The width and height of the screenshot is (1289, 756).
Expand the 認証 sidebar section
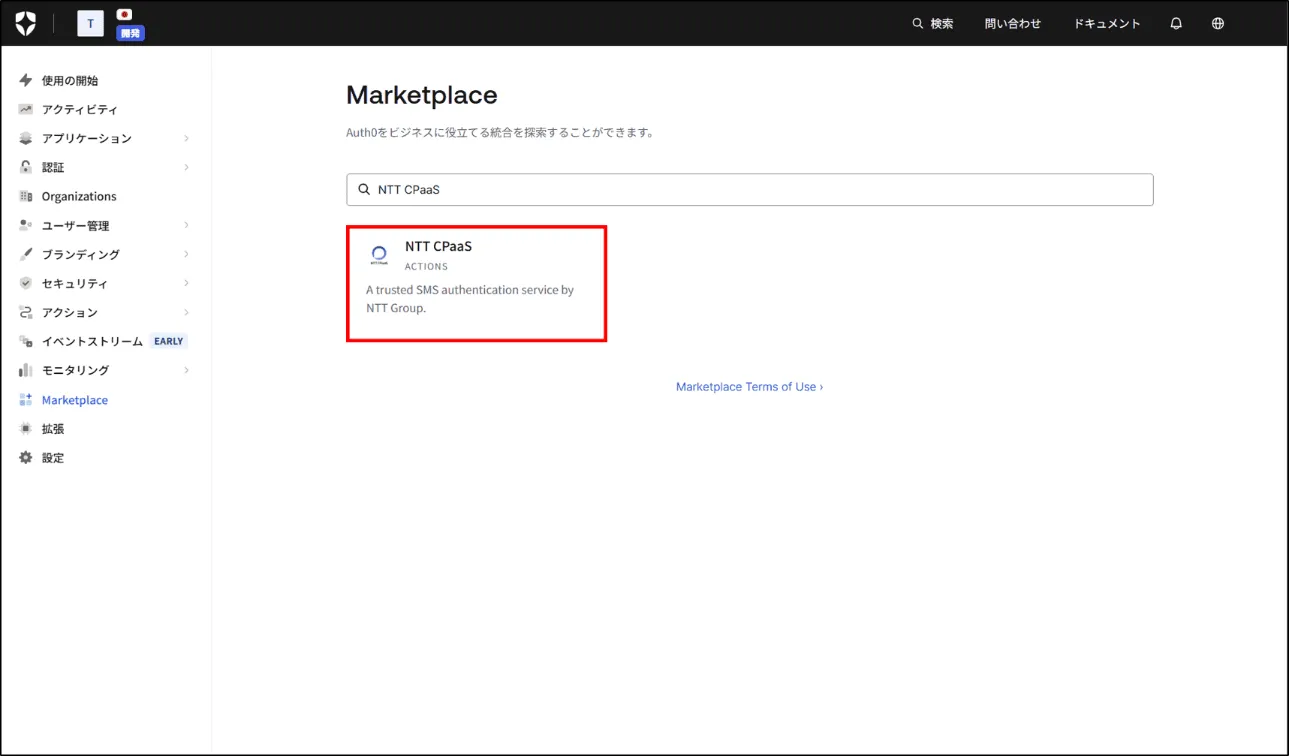click(186, 168)
